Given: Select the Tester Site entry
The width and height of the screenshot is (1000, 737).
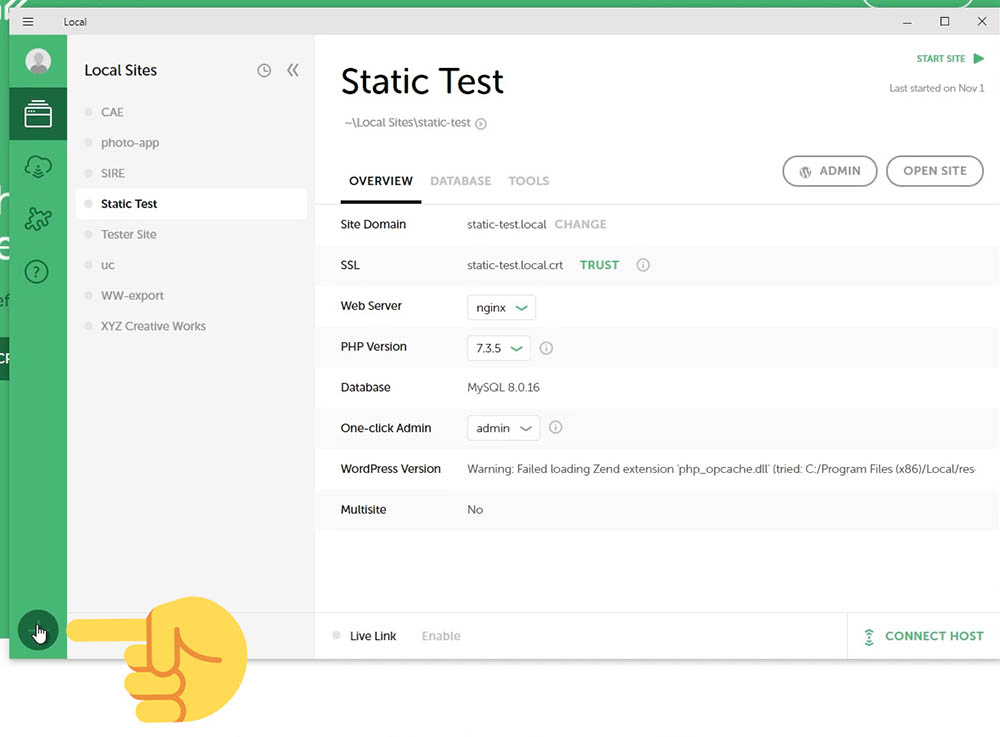Looking at the screenshot, I should [191, 235].
